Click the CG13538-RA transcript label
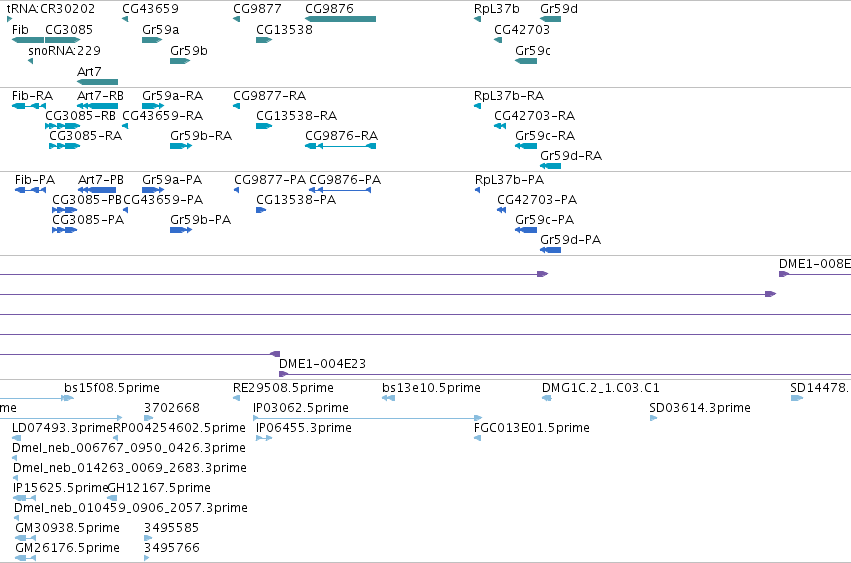 [x=296, y=116]
